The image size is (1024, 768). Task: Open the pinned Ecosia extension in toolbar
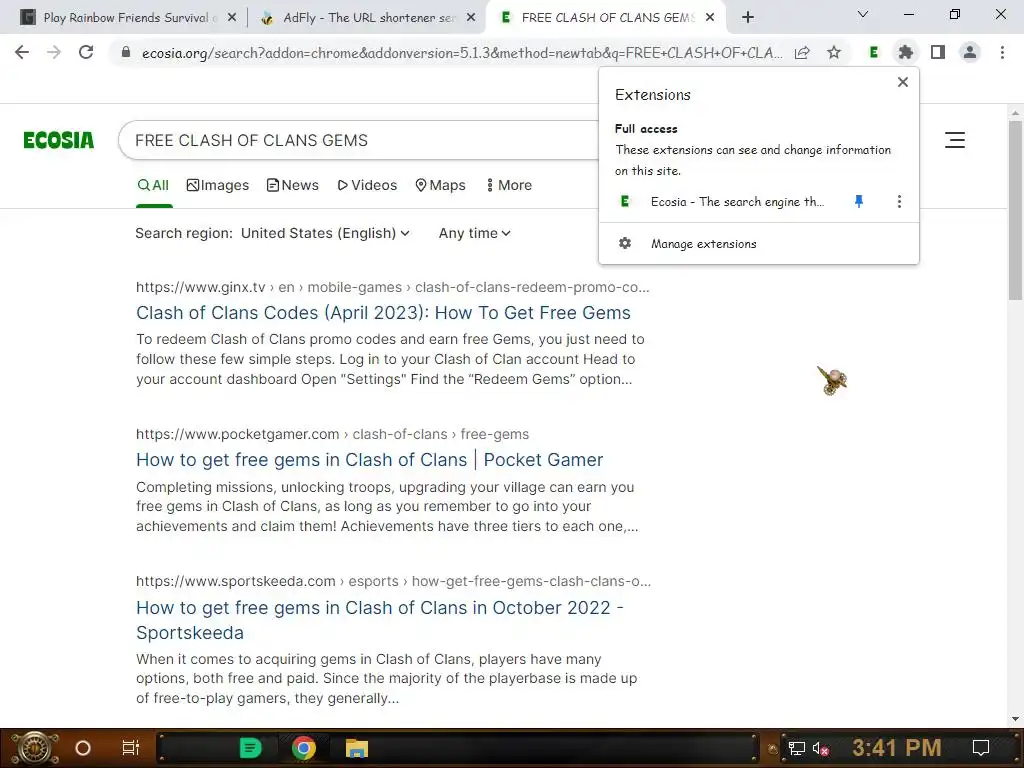873,52
